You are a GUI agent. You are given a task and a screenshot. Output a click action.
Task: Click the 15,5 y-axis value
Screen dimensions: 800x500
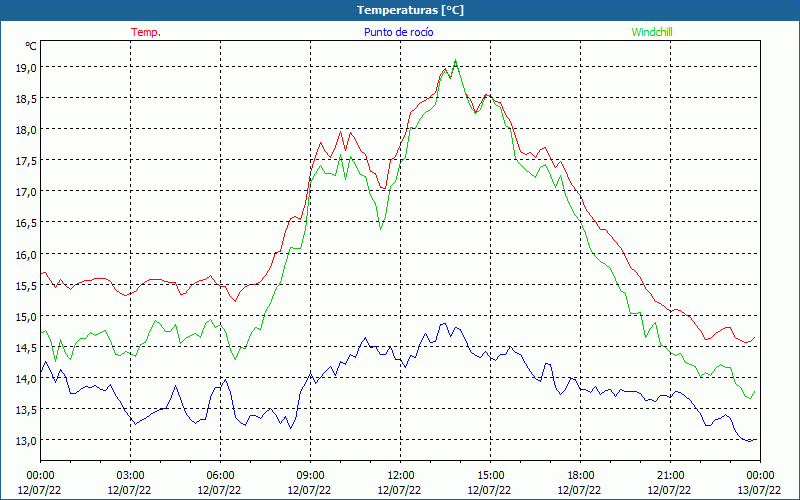[27, 285]
